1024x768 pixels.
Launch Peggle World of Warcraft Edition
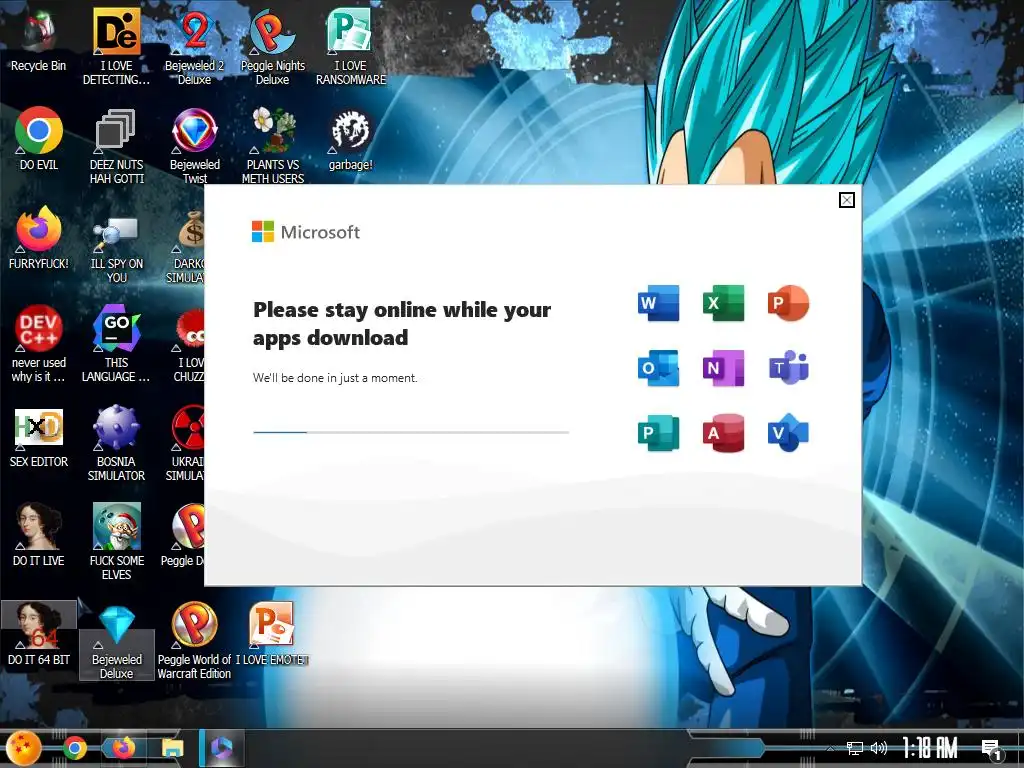point(194,640)
